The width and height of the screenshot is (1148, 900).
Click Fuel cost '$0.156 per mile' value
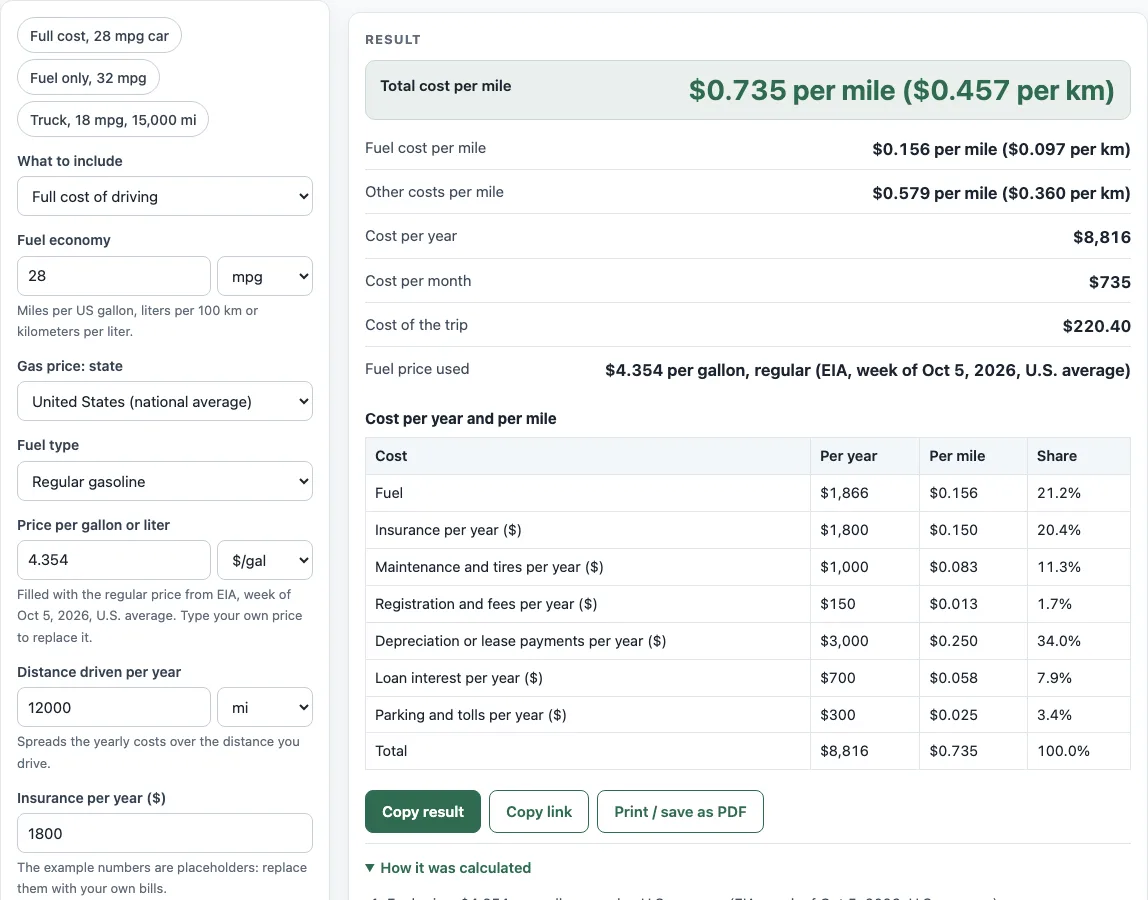1001,149
